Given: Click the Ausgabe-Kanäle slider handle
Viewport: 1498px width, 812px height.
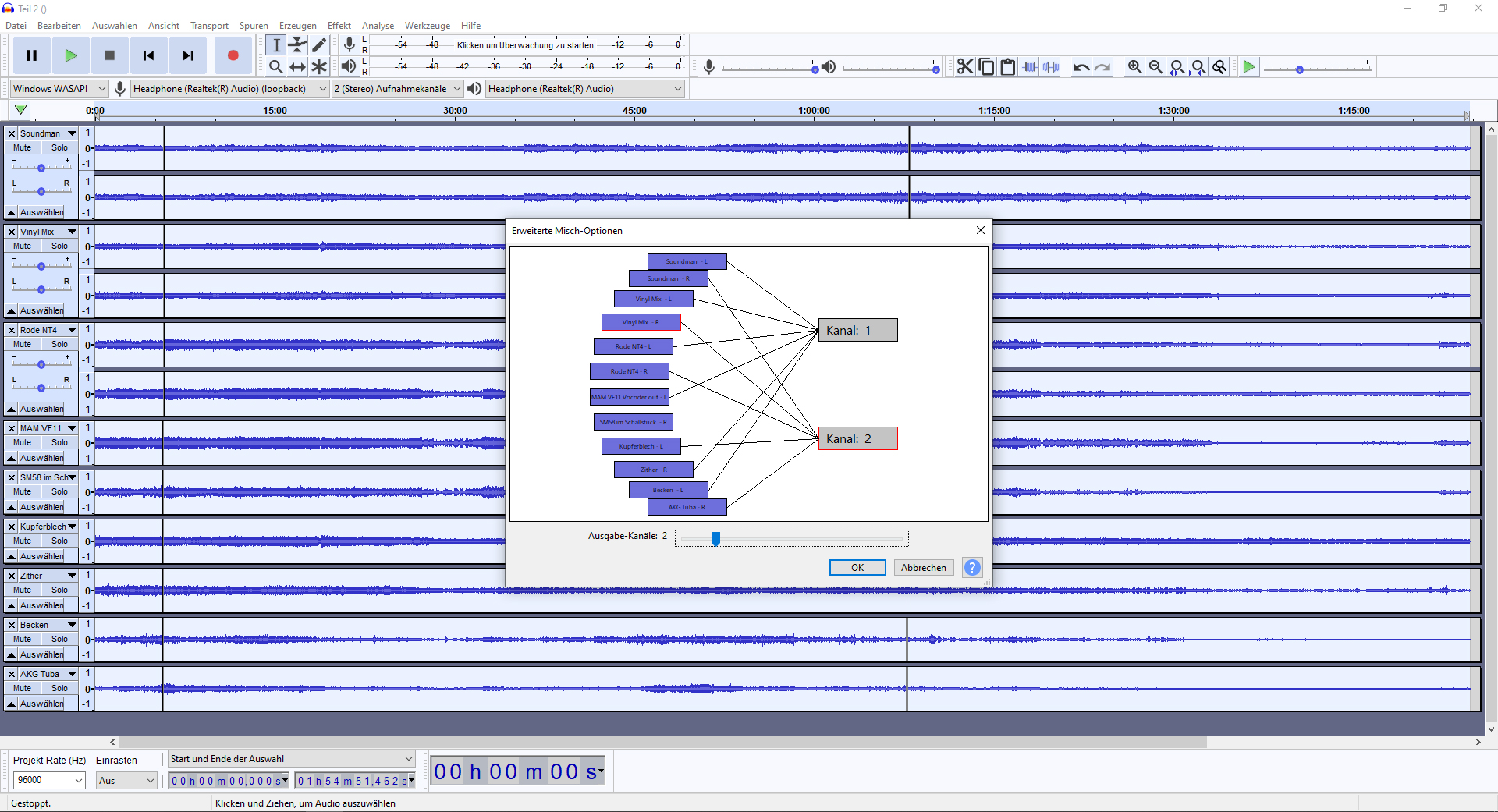Looking at the screenshot, I should pos(715,538).
